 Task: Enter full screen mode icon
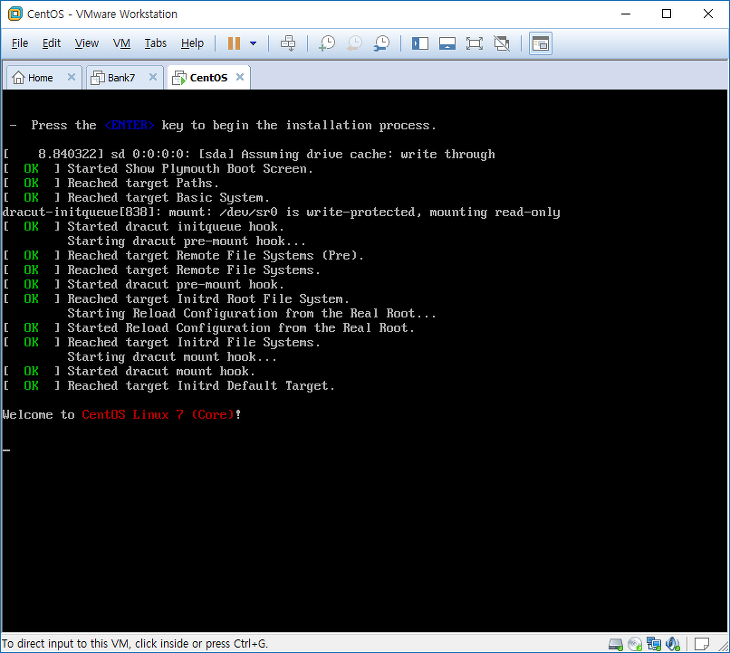[x=474, y=44]
